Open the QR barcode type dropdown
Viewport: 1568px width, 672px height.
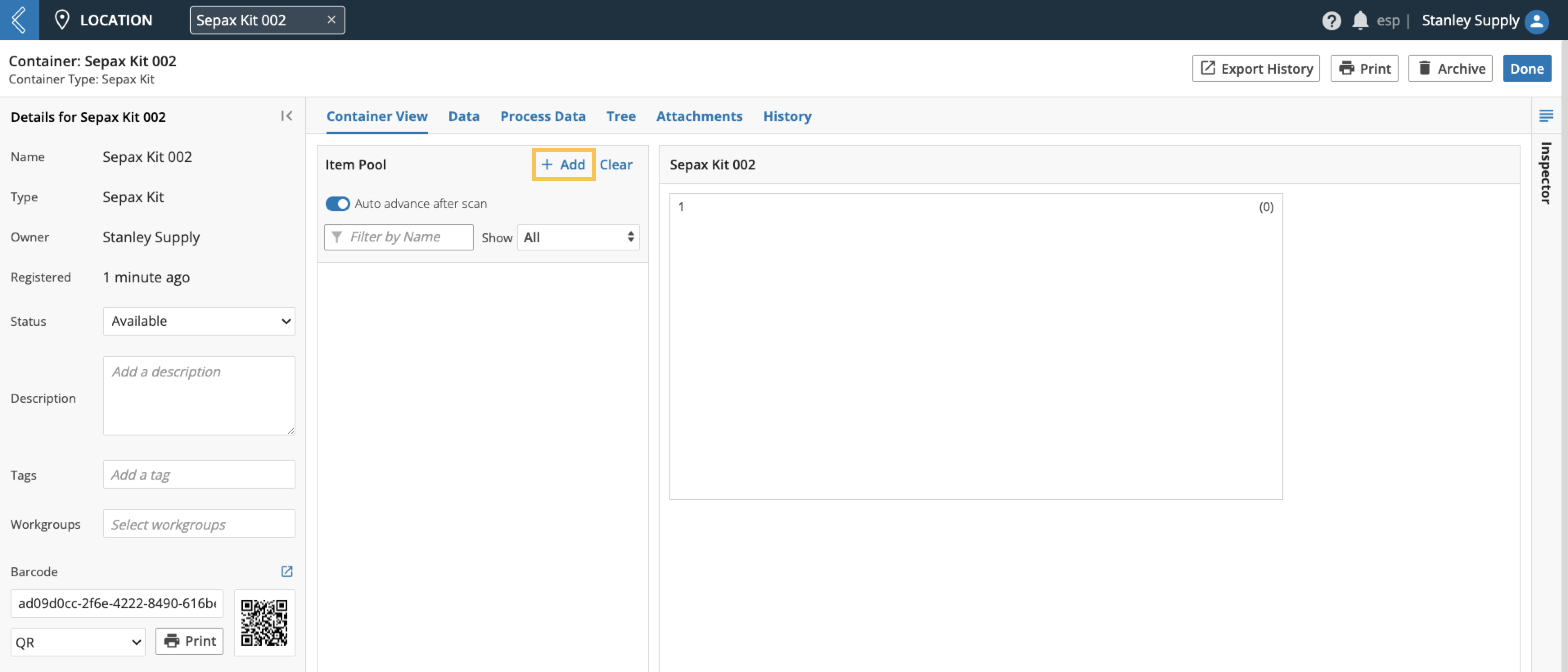(78, 642)
